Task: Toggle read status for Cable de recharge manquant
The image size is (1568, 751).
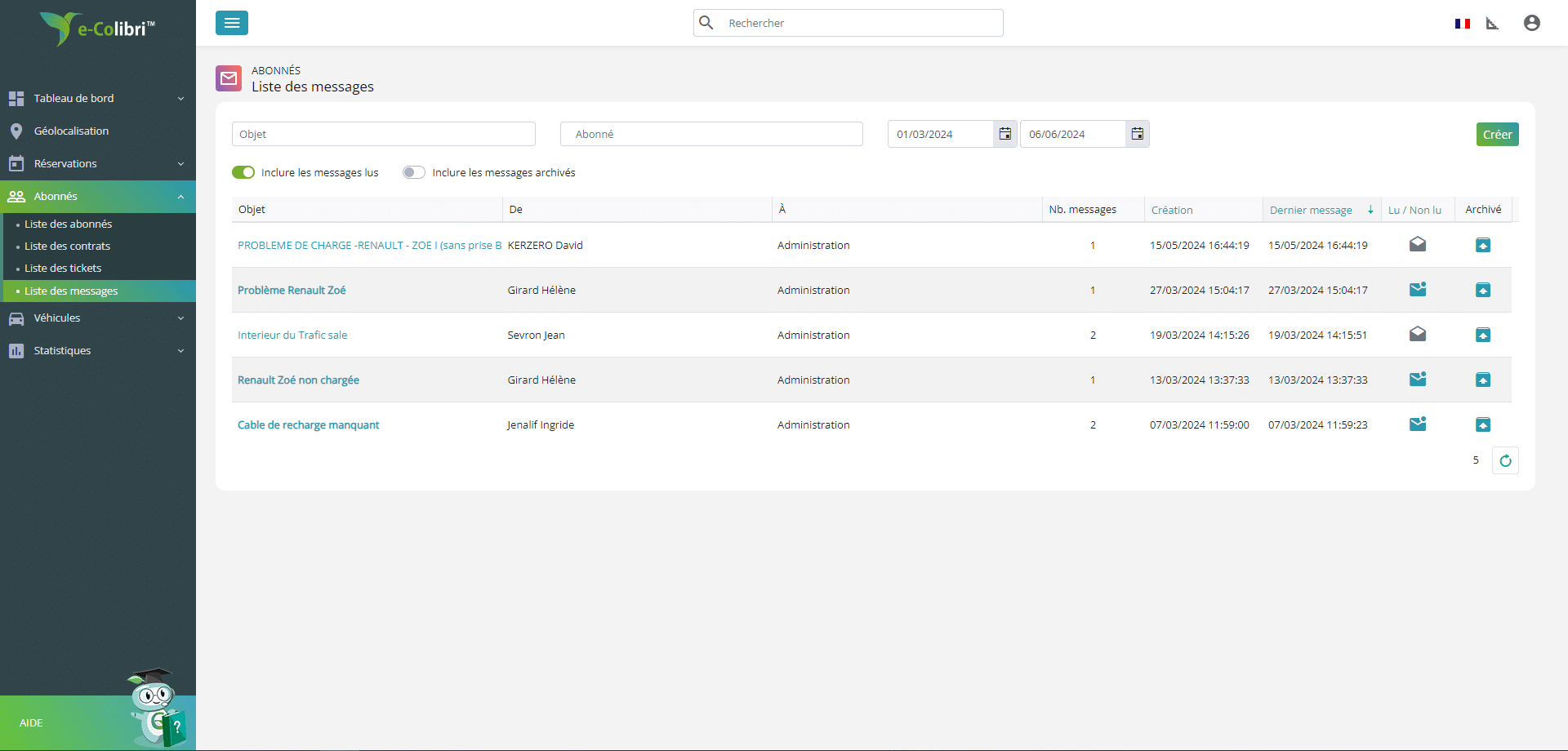Action: (x=1418, y=424)
